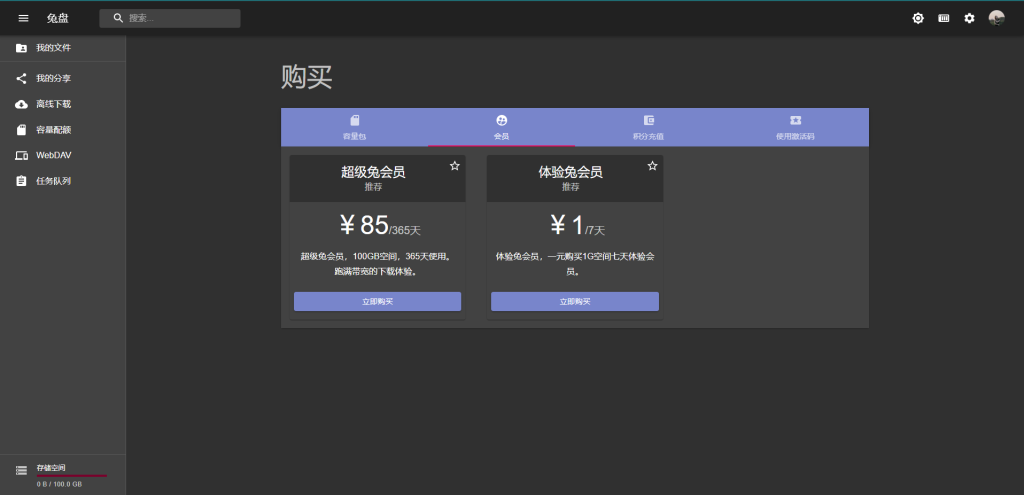
Task: Open the user avatar menu
Action: point(996,18)
